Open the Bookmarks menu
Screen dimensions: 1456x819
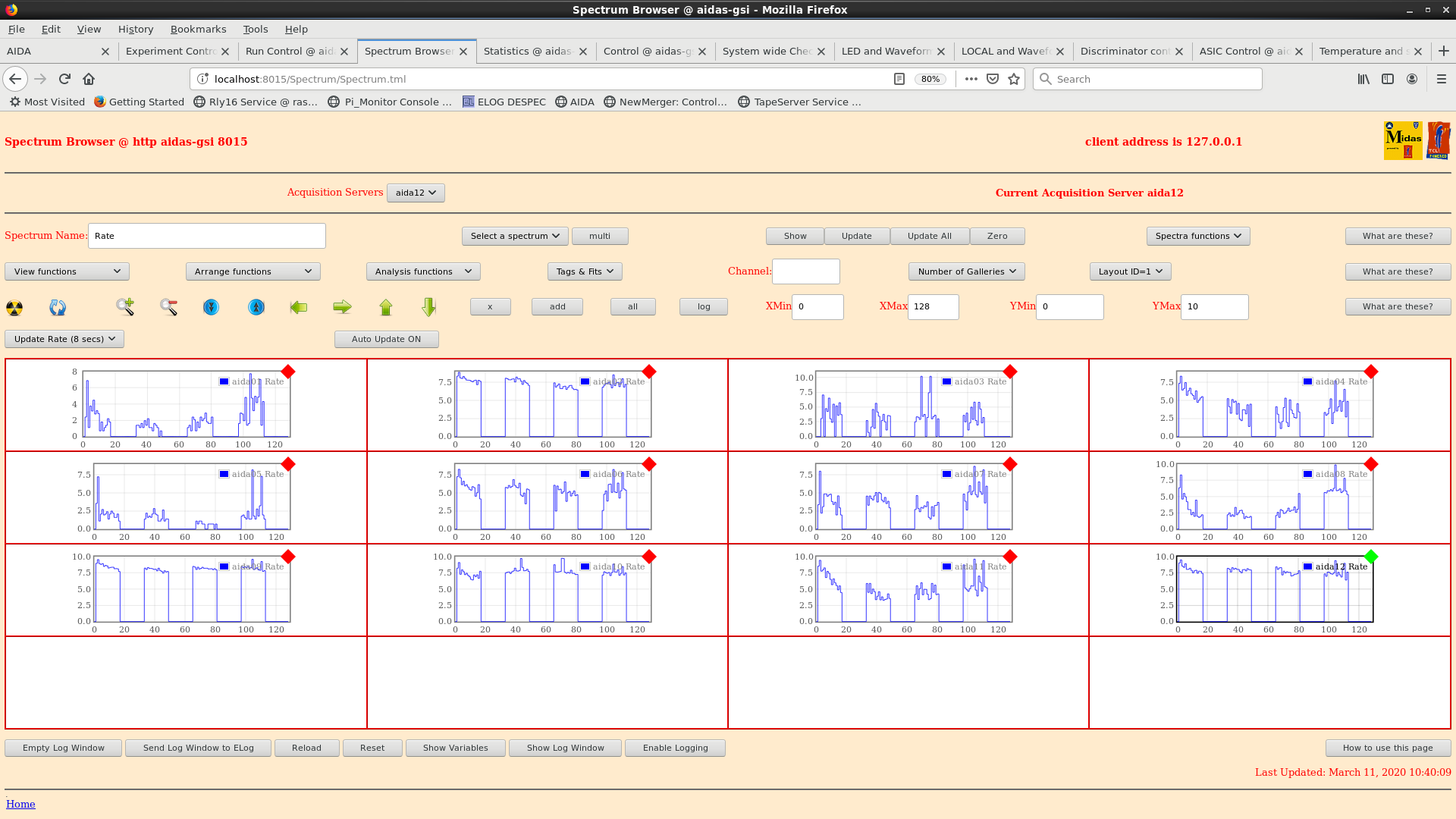click(x=198, y=29)
